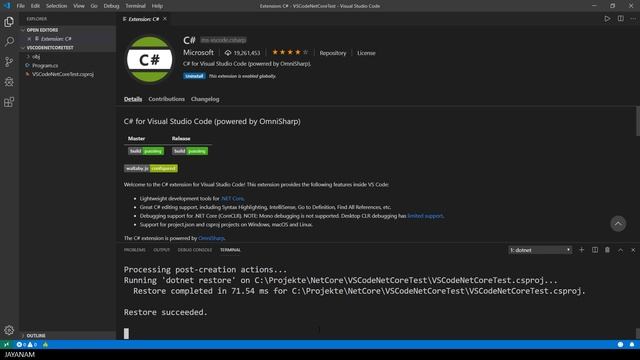This screenshot has height=360, width=640.
Task: Open the Source Control view
Action: [9, 62]
